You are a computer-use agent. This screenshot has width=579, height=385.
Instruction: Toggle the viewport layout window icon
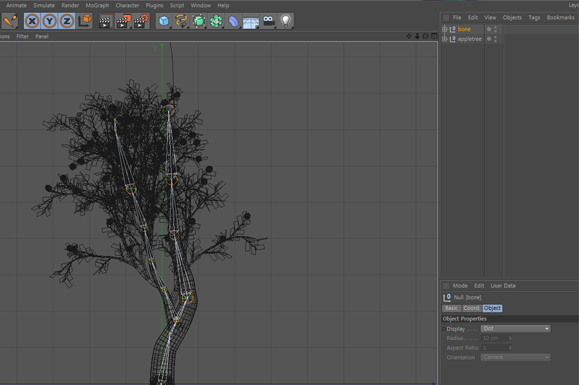434,36
